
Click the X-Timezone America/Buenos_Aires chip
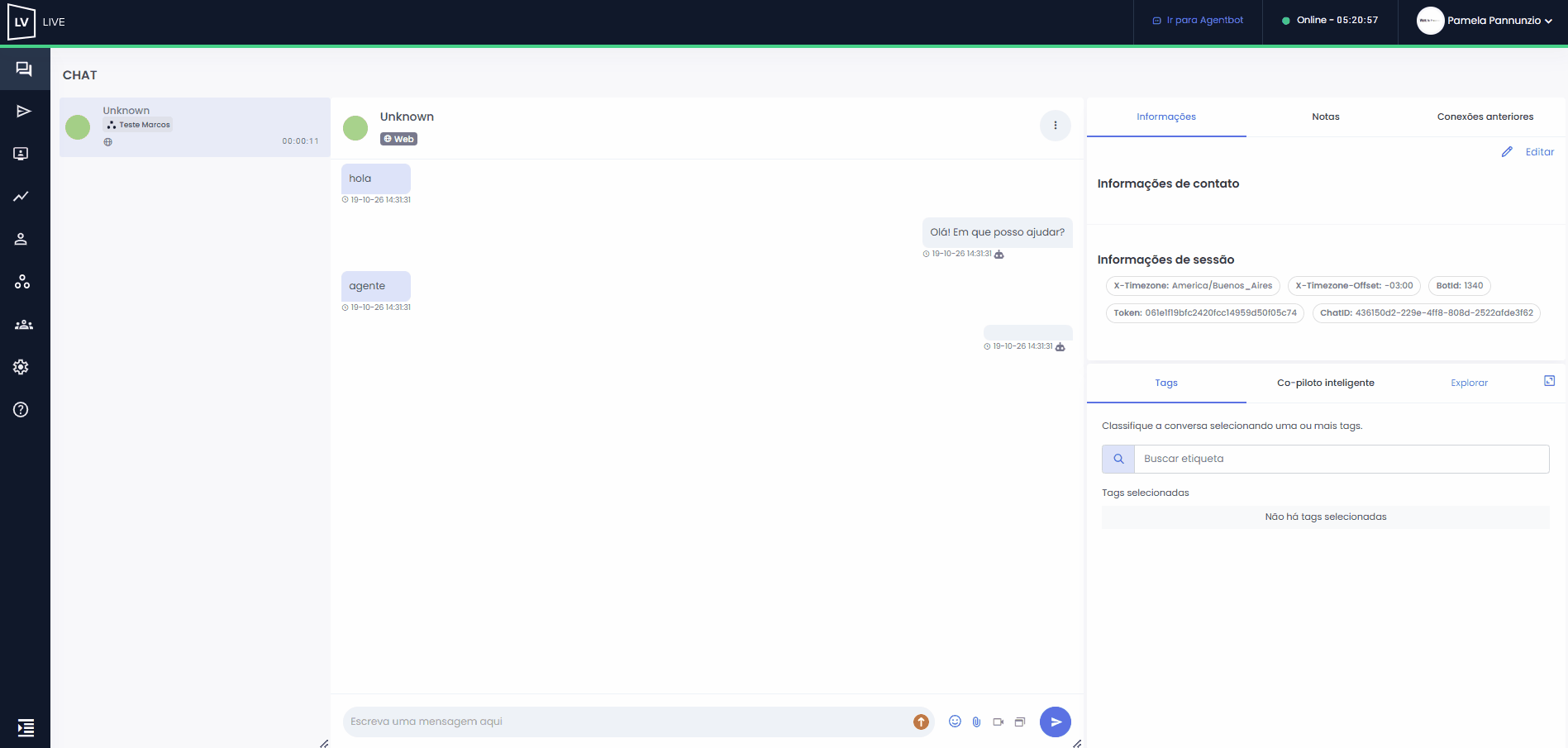(x=1193, y=286)
